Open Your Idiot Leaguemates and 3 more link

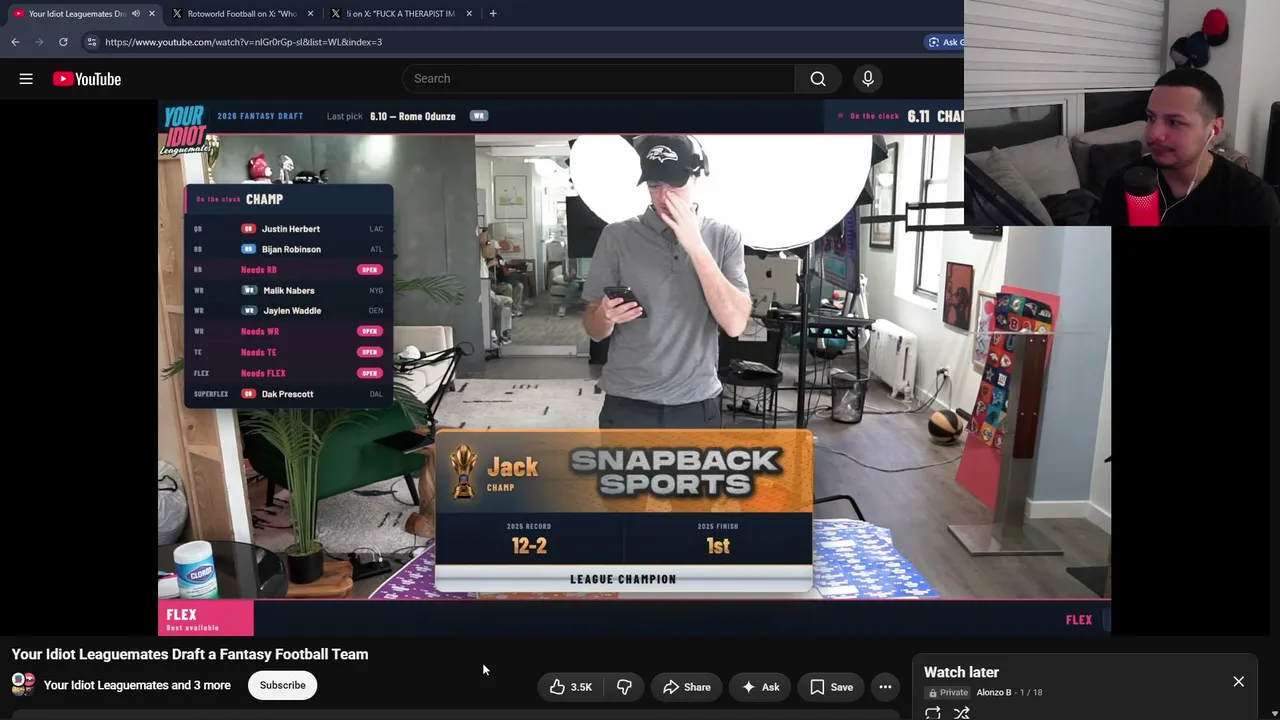137,686
